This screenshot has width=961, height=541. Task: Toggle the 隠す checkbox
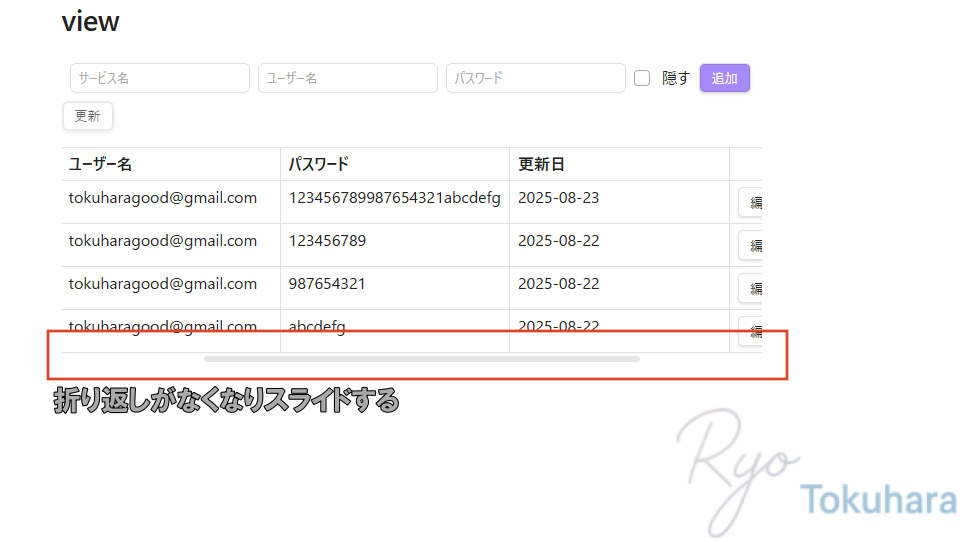point(642,78)
